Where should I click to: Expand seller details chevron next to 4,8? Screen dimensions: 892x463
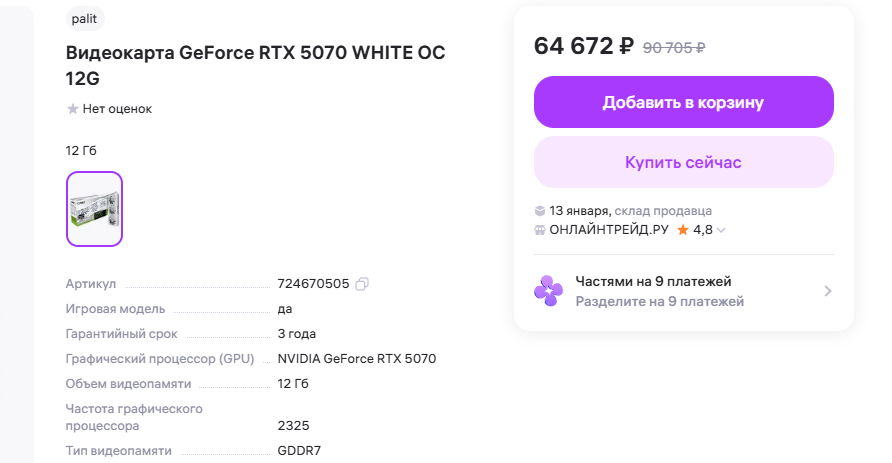pyautogui.click(x=721, y=230)
